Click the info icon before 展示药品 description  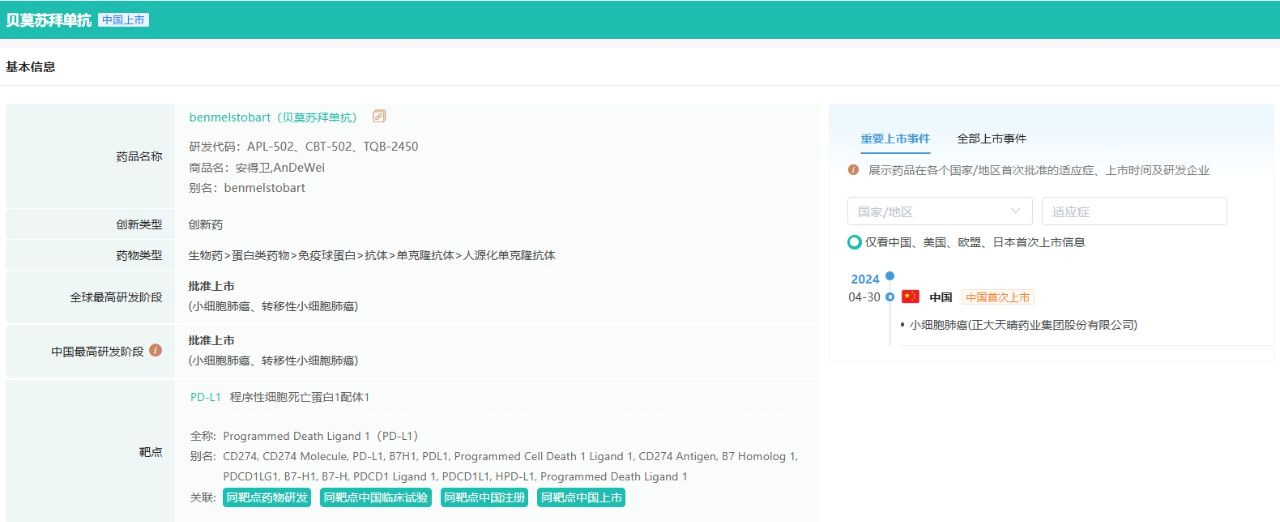pyautogui.click(x=853, y=170)
